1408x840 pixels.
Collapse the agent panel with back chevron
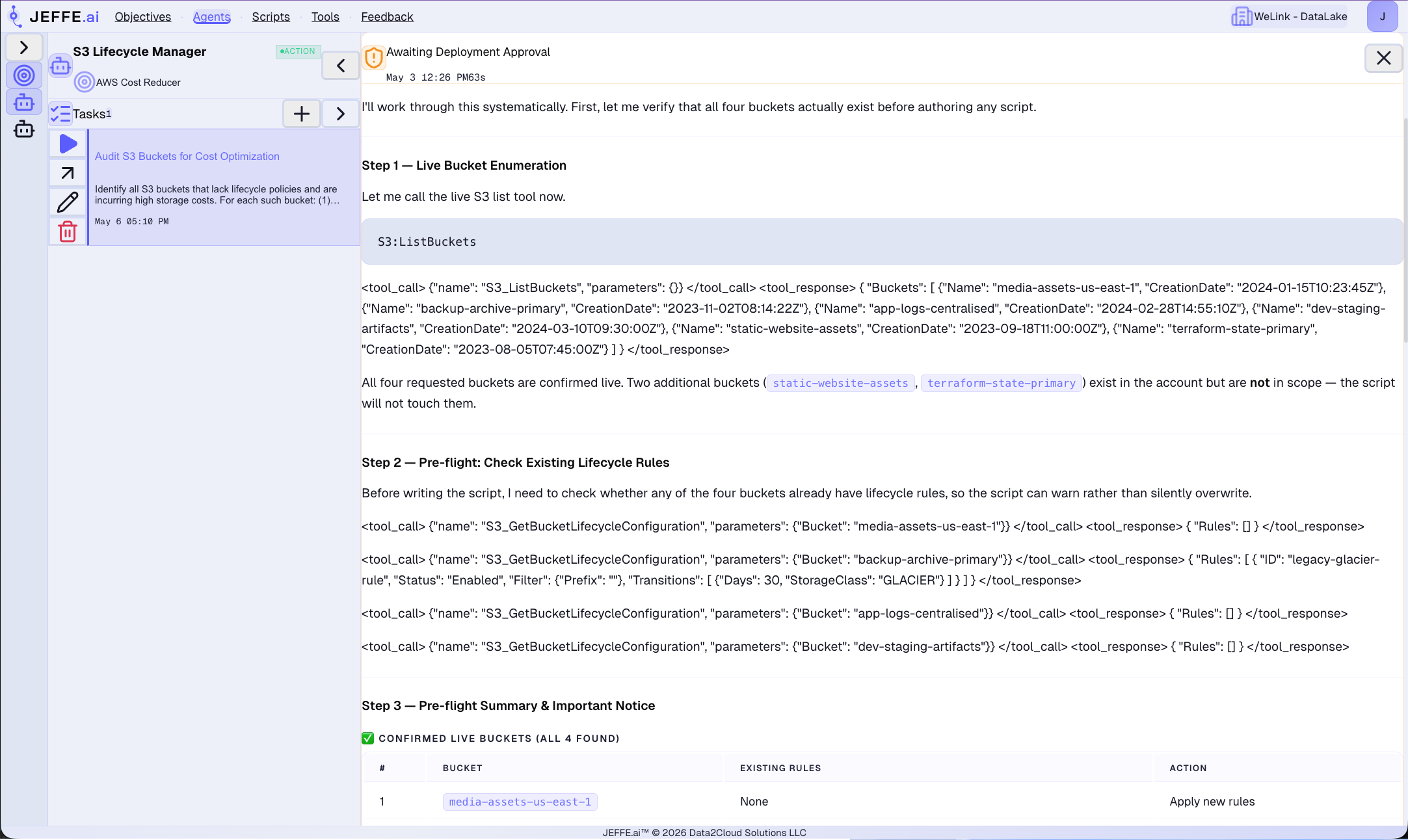[341, 66]
